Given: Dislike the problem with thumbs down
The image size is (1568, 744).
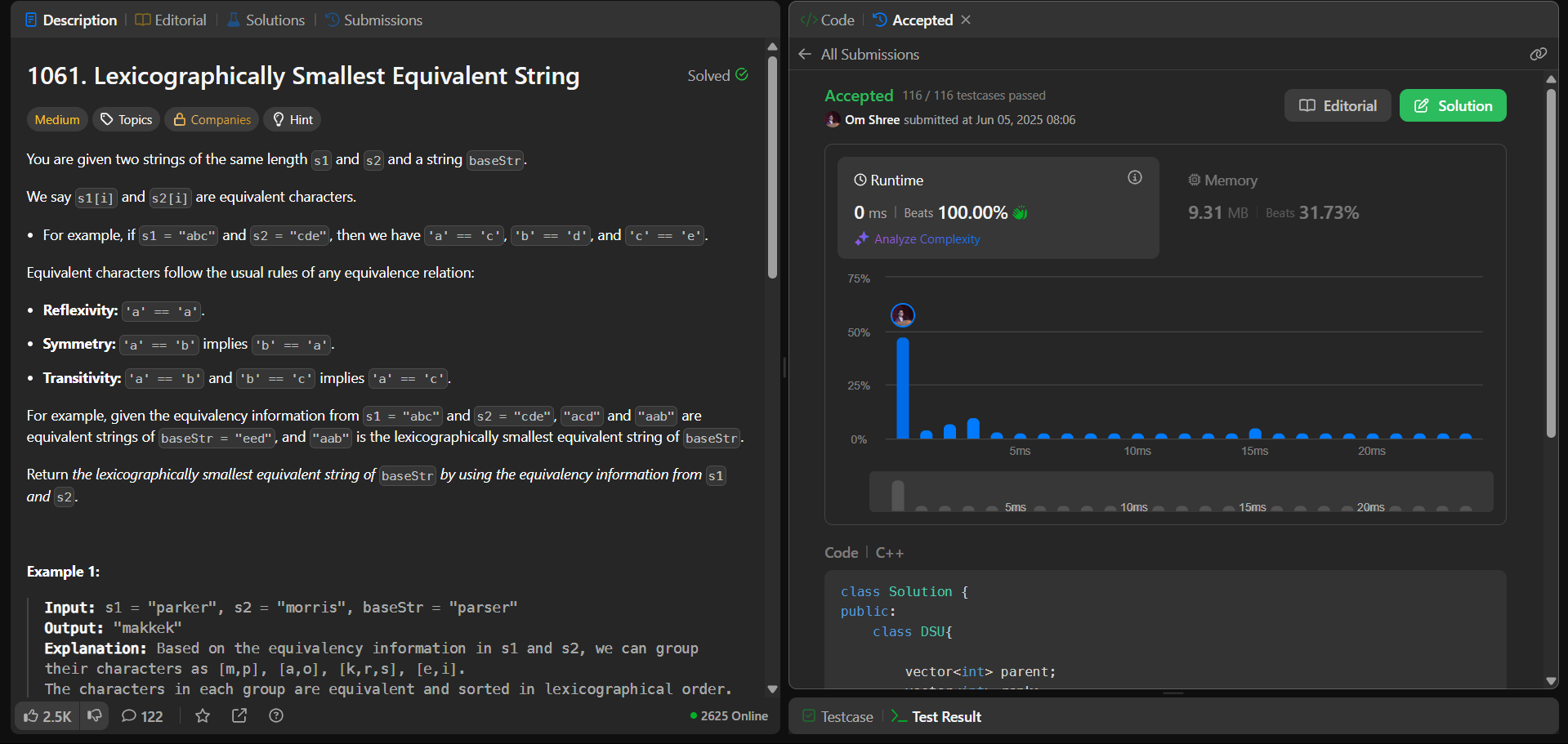Looking at the screenshot, I should [95, 716].
